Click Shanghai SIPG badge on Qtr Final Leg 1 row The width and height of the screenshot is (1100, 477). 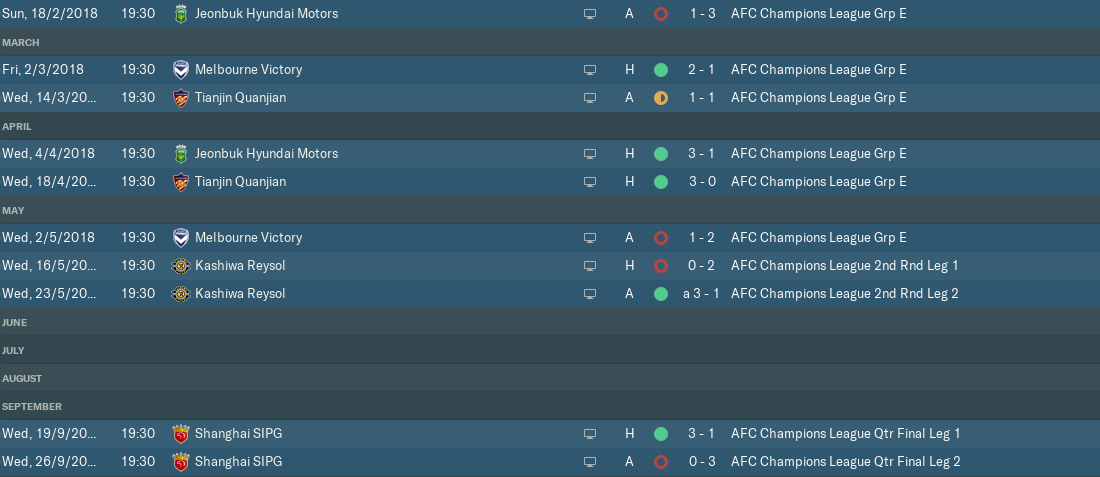point(181,434)
